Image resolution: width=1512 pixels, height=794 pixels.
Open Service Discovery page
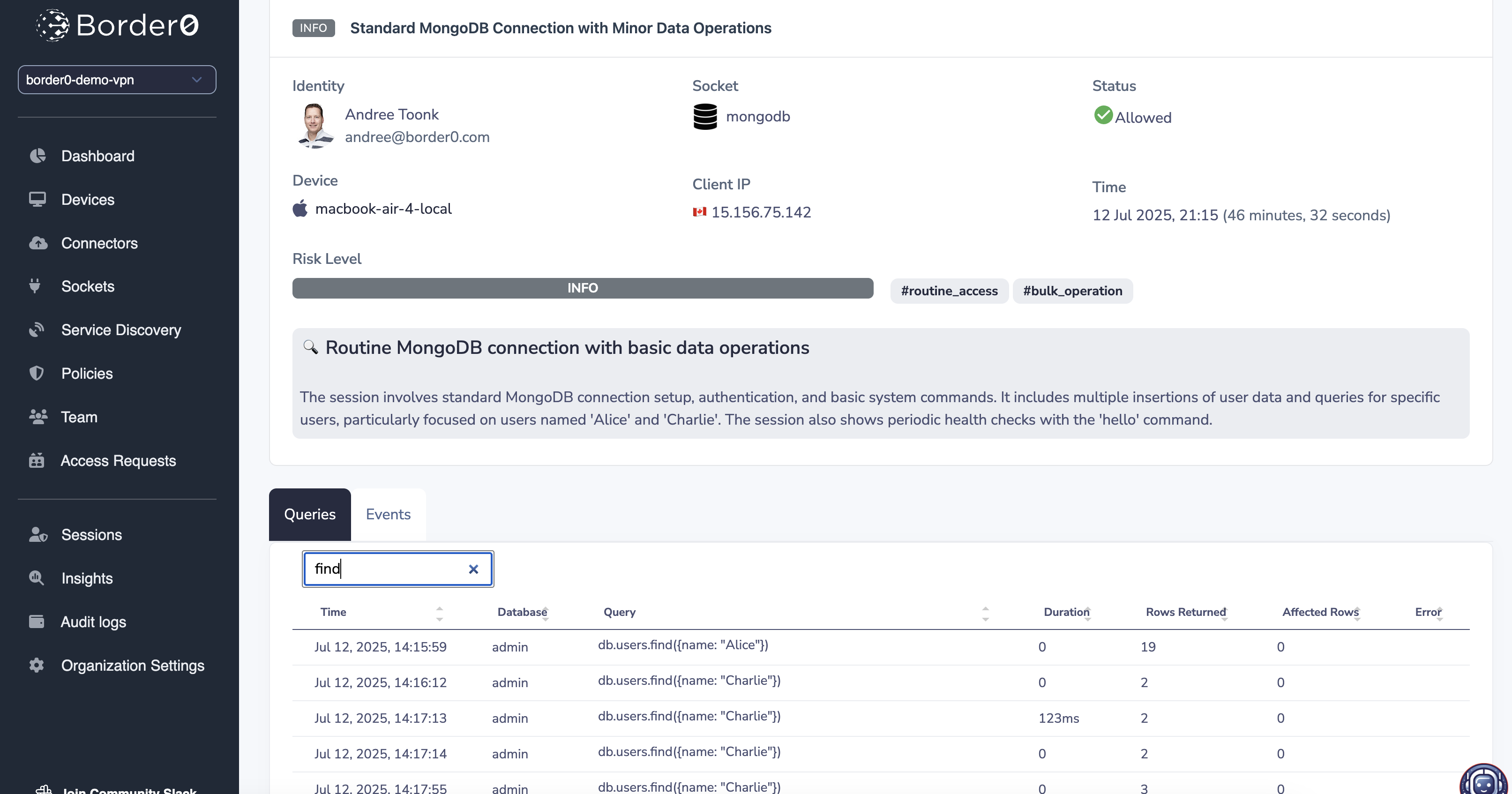[x=121, y=330]
